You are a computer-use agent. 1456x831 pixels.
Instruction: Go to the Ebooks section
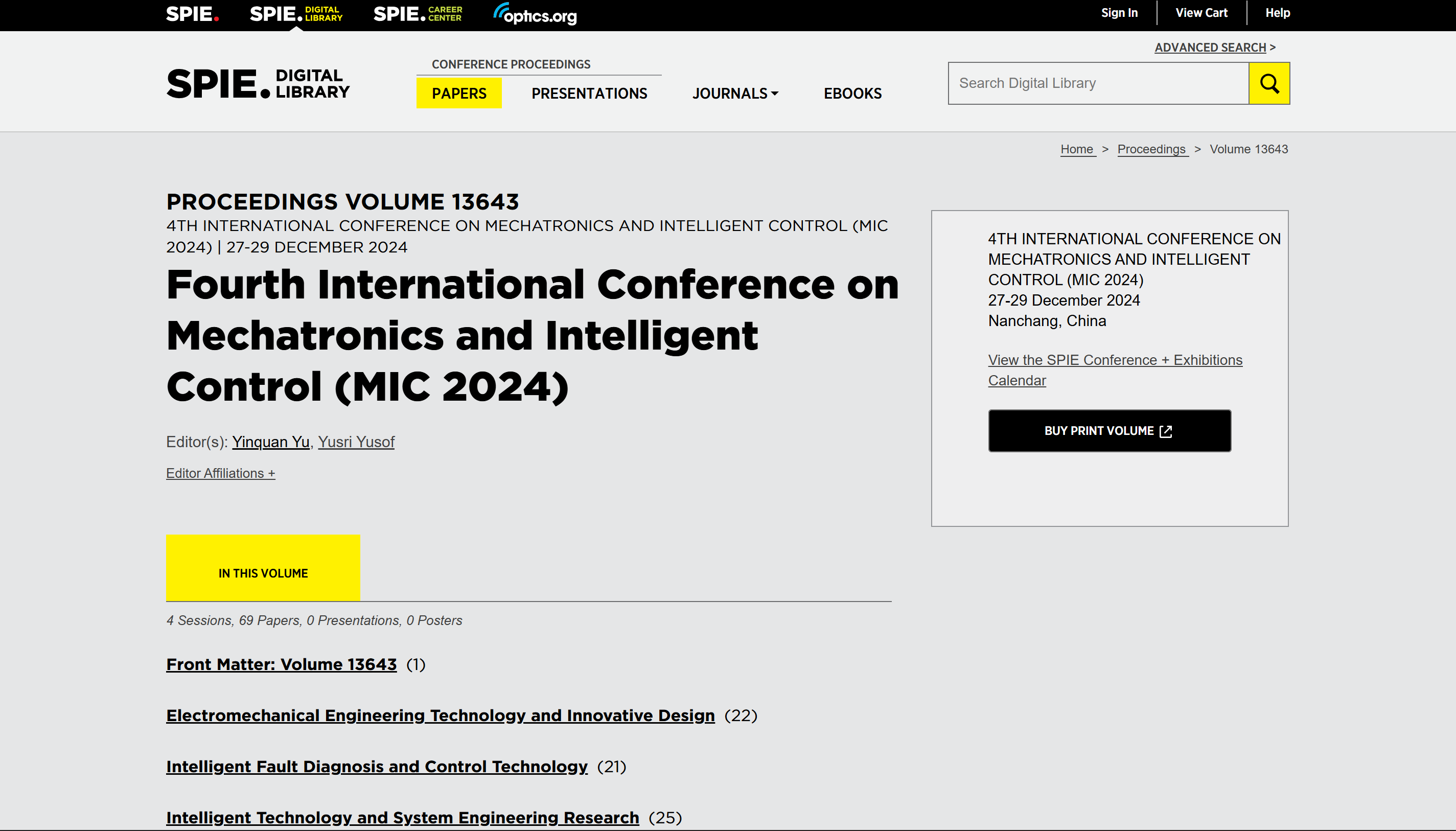tap(852, 94)
